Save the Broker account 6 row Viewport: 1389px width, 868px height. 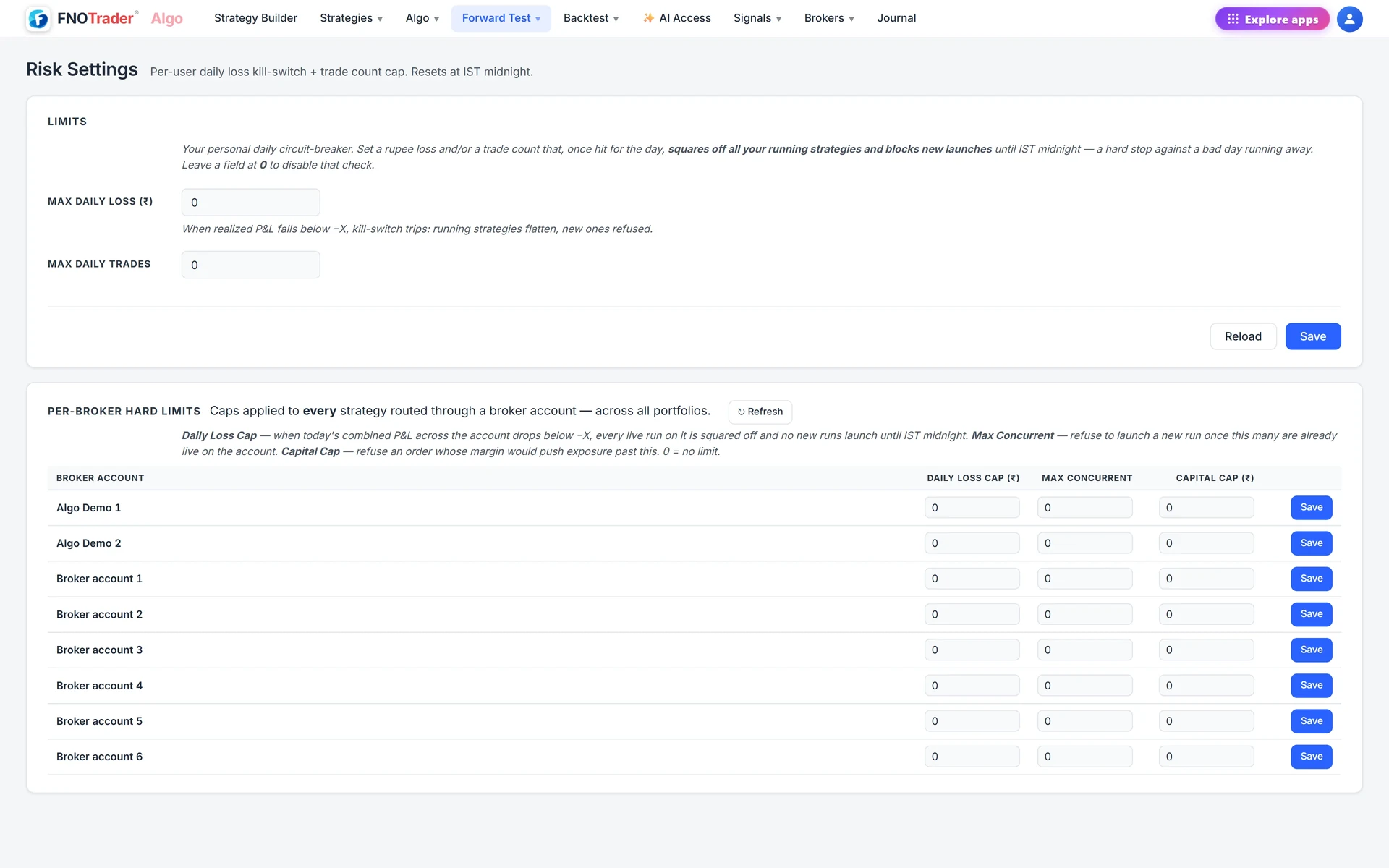(1312, 757)
